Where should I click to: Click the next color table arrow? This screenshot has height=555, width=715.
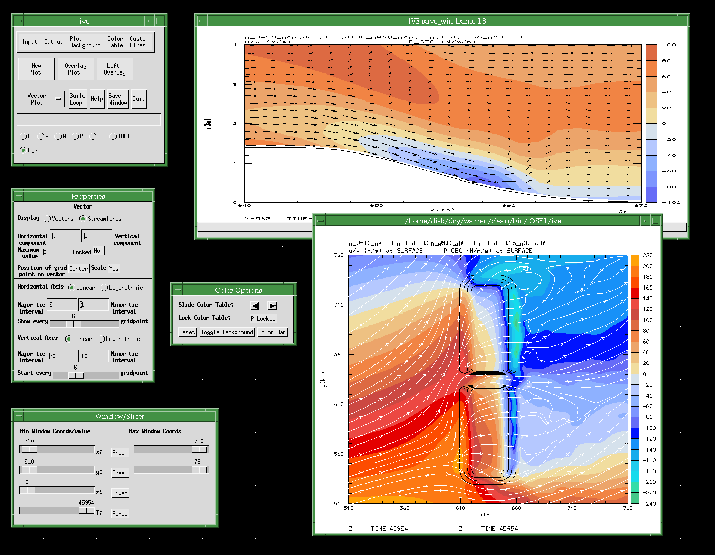tap(273, 305)
